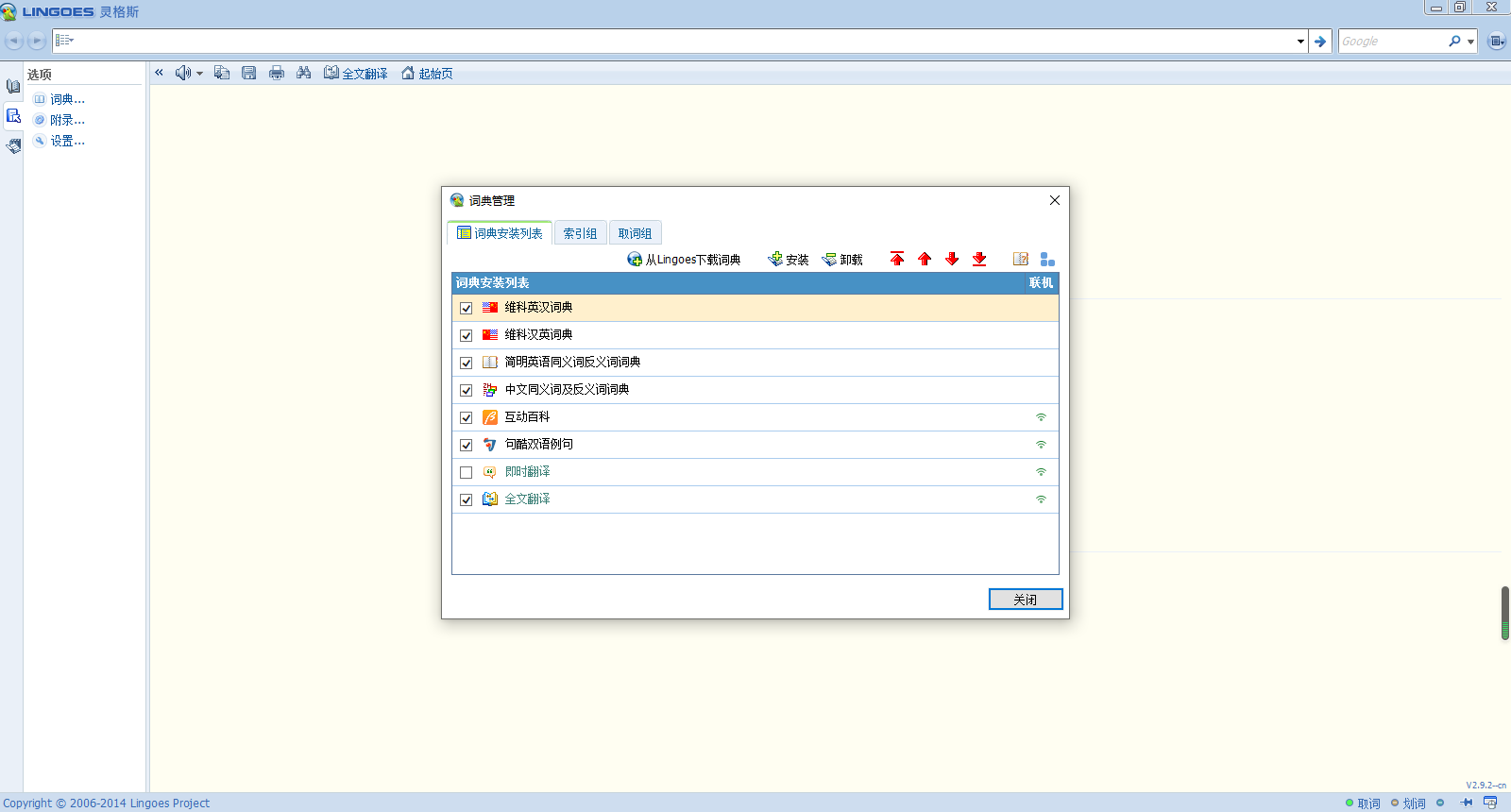Click the main window vertical scrollbar thumb
The height and width of the screenshot is (812, 1511).
pos(1505,613)
